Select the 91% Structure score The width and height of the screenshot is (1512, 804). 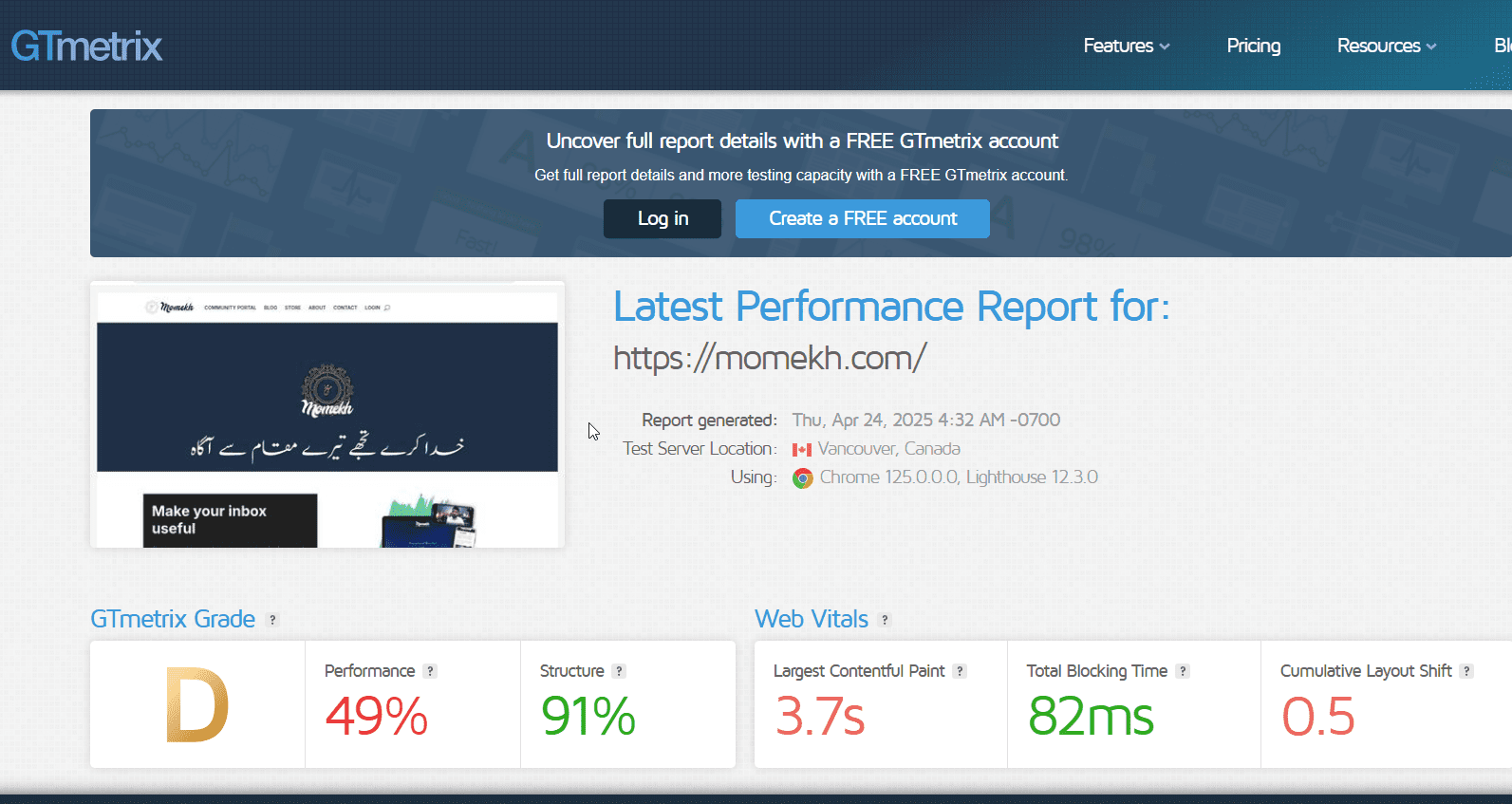(588, 717)
